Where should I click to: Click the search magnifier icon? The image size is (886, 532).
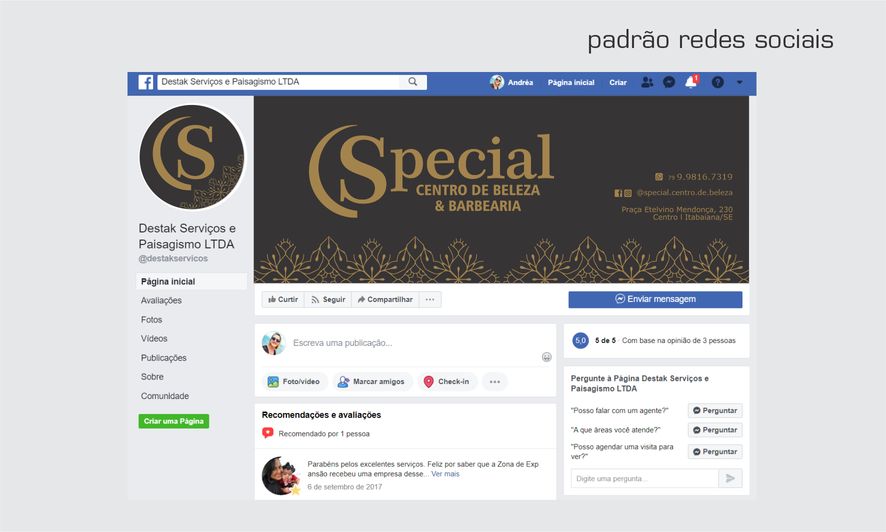pyautogui.click(x=413, y=82)
